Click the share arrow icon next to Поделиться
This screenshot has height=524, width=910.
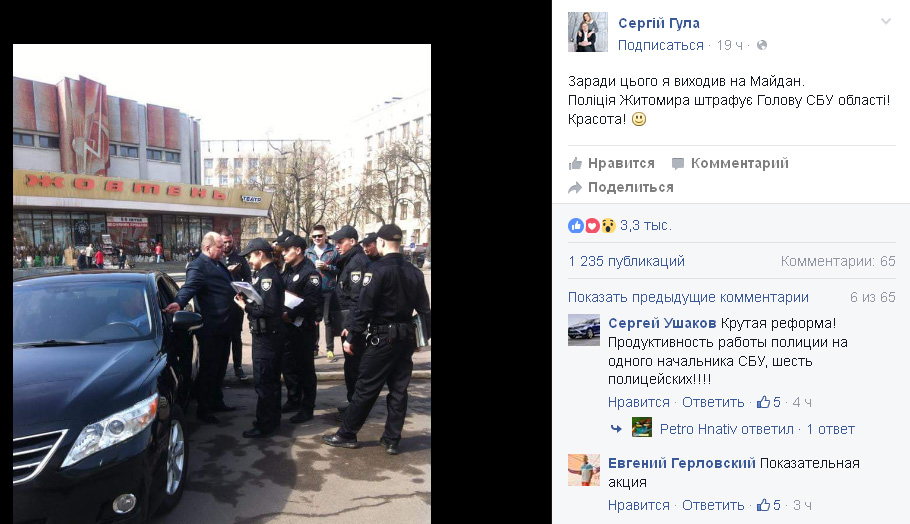[575, 187]
